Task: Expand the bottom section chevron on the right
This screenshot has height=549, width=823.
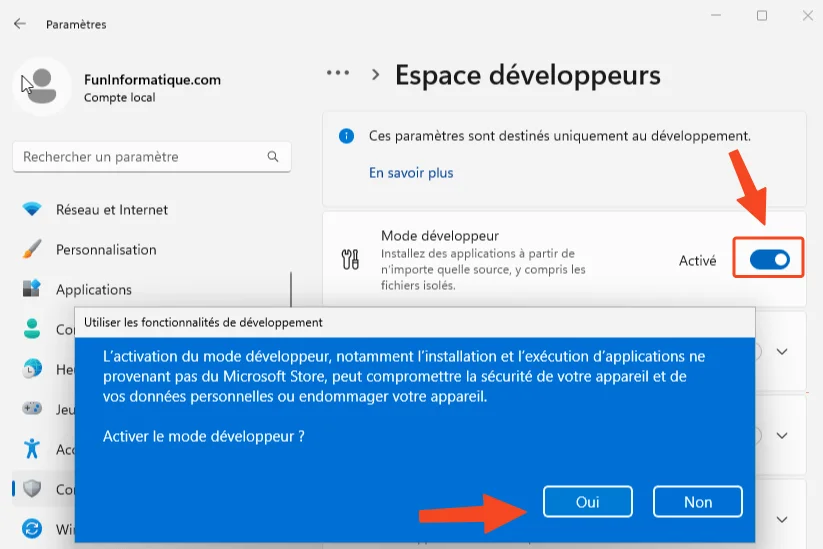Action: (782, 520)
